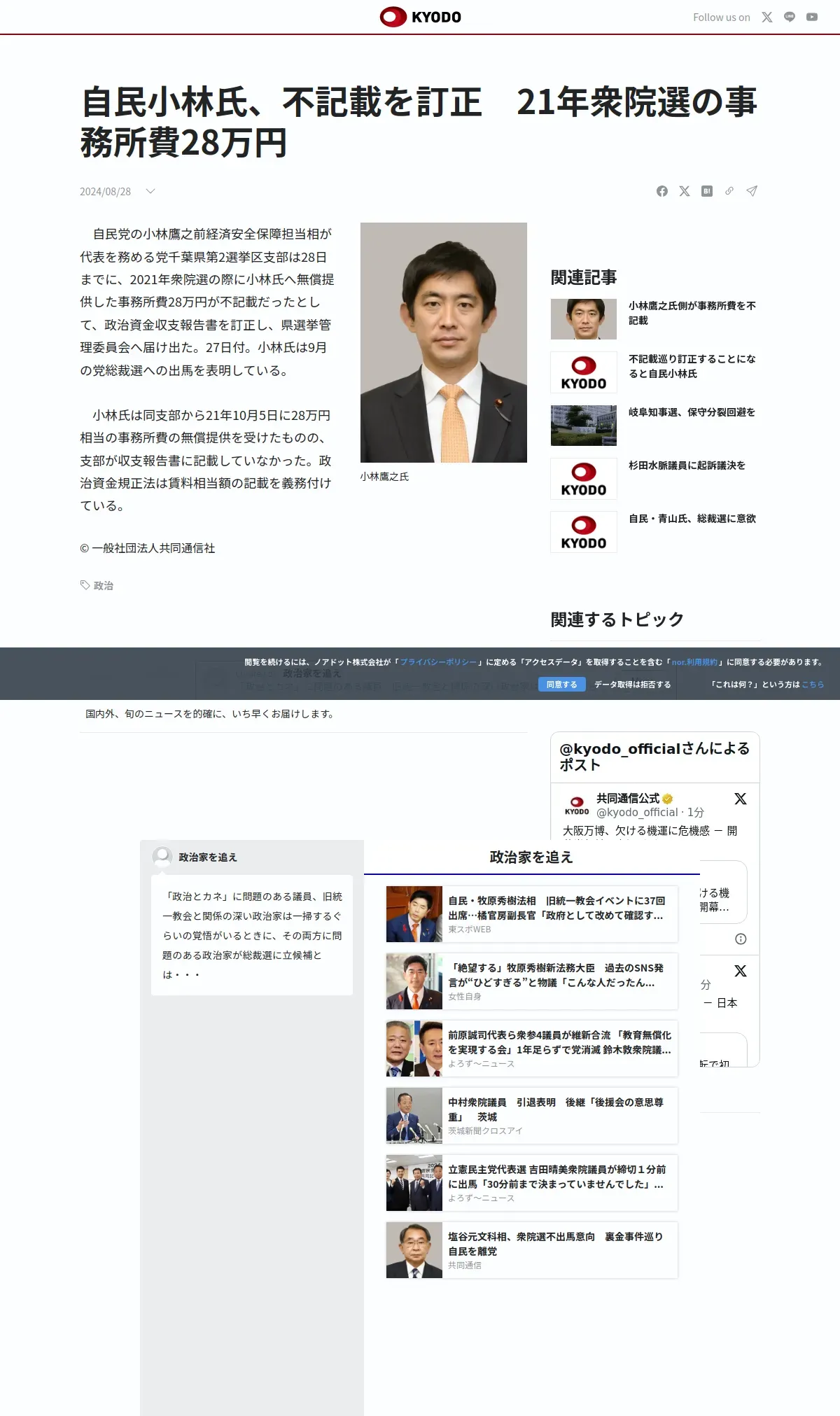Open Kyodo's X profile from header

point(767,17)
